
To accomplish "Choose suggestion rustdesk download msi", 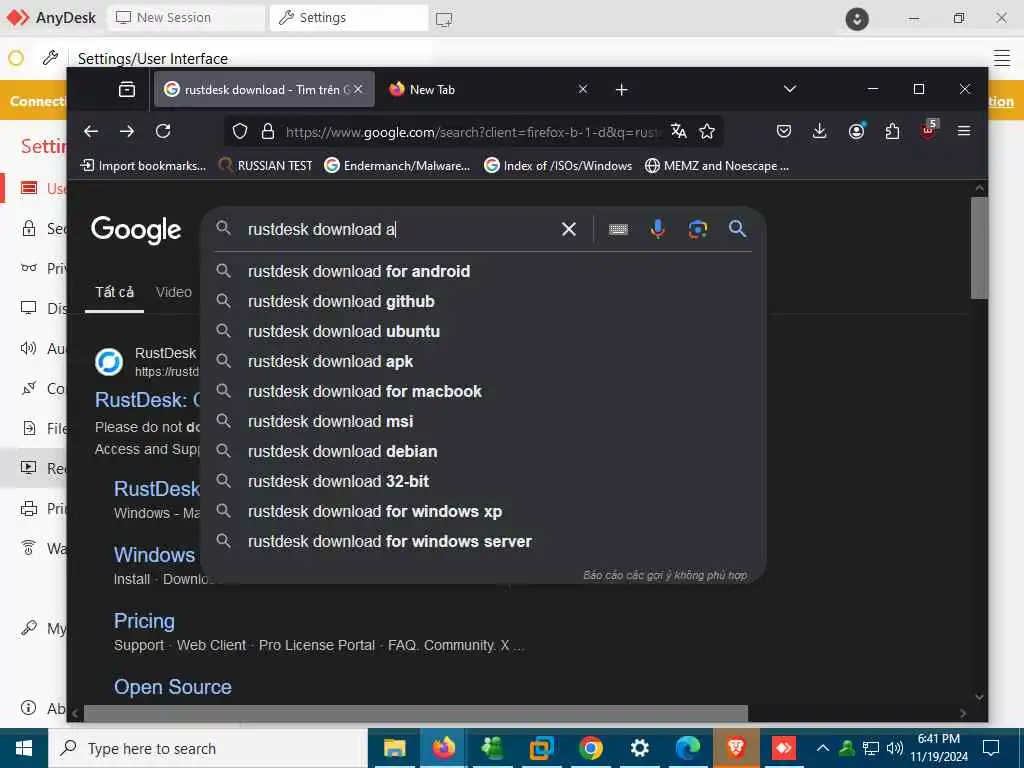I will (483, 421).
